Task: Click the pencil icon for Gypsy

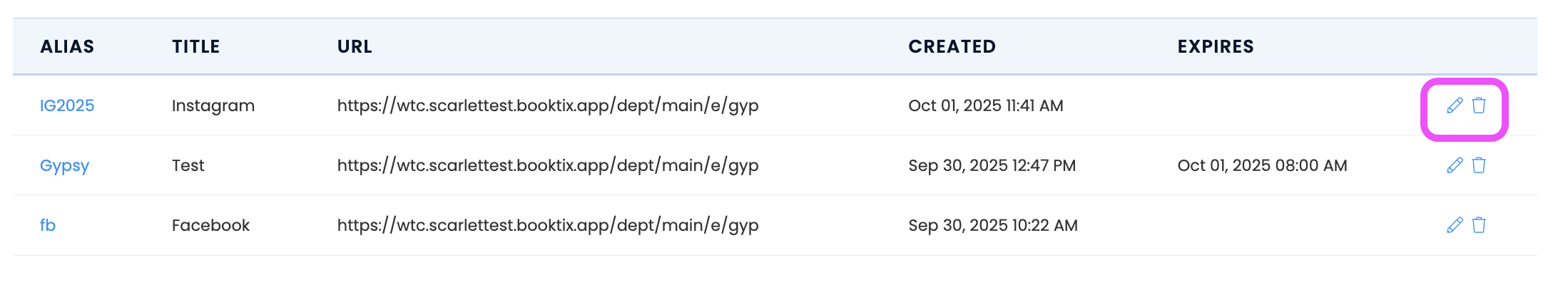Action: click(x=1455, y=165)
